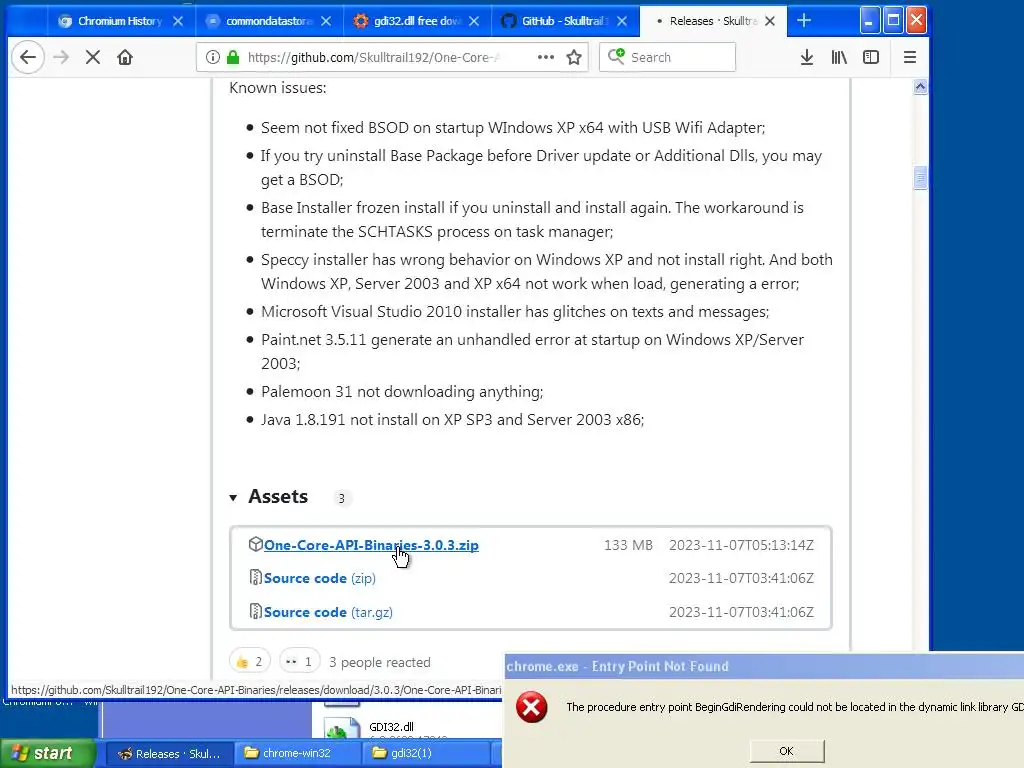Stop loading the page
The image size is (1024, 768).
pyautogui.click(x=93, y=57)
